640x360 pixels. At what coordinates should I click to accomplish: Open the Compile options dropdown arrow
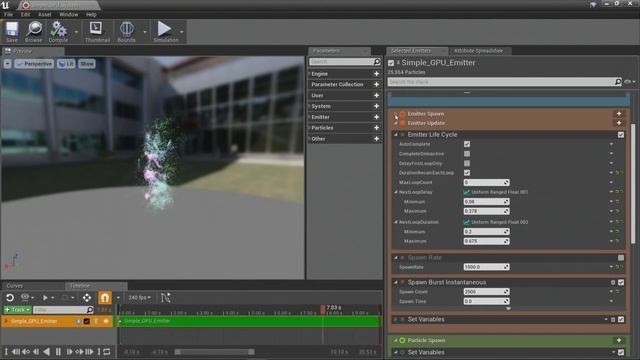(x=76, y=32)
